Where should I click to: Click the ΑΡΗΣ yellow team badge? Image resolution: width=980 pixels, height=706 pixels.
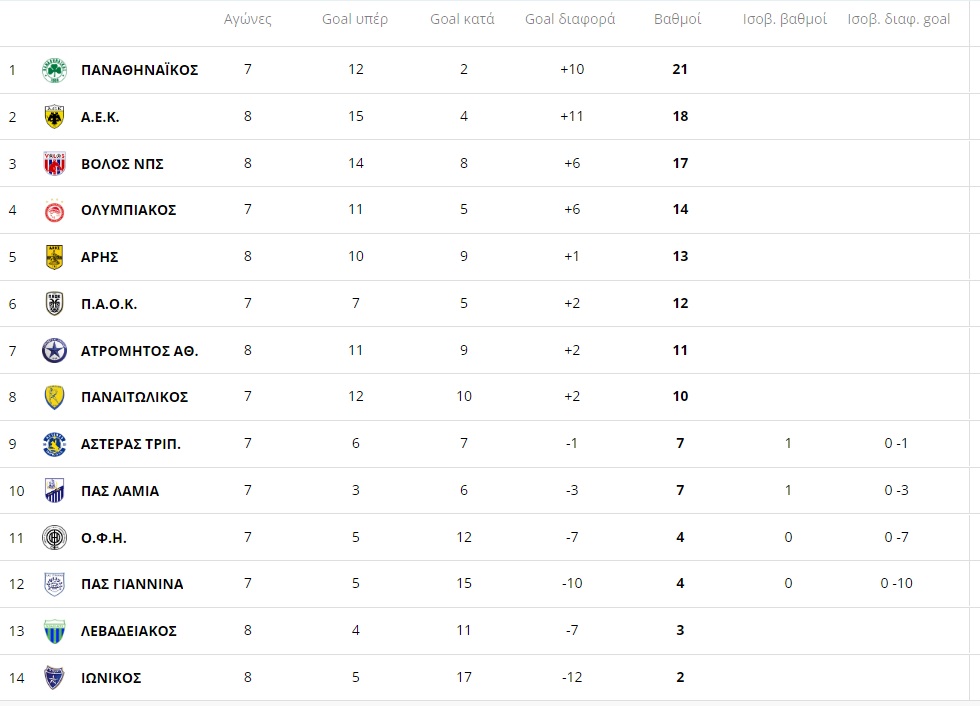click(54, 257)
